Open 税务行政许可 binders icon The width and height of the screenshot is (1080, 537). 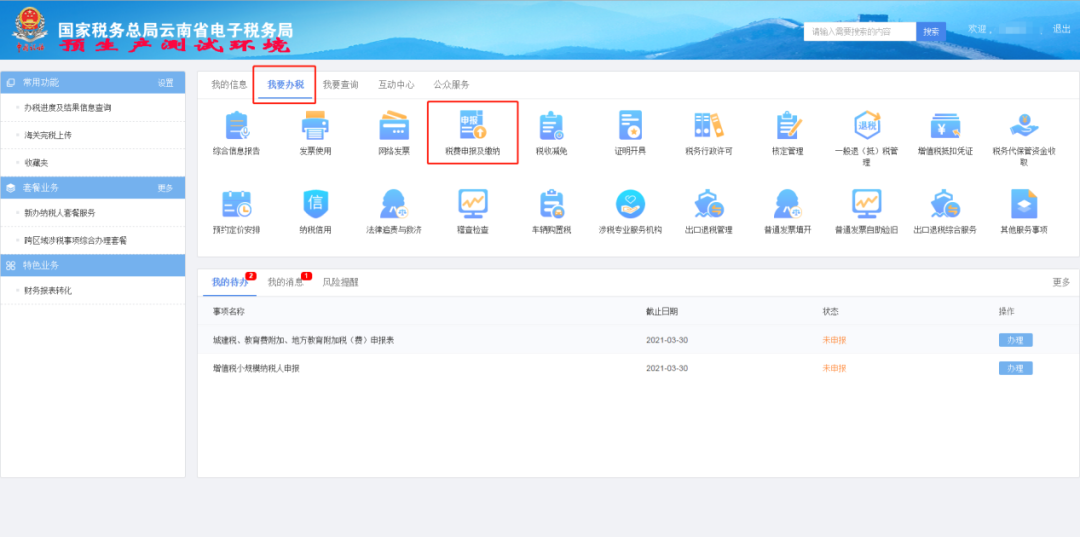(709, 126)
